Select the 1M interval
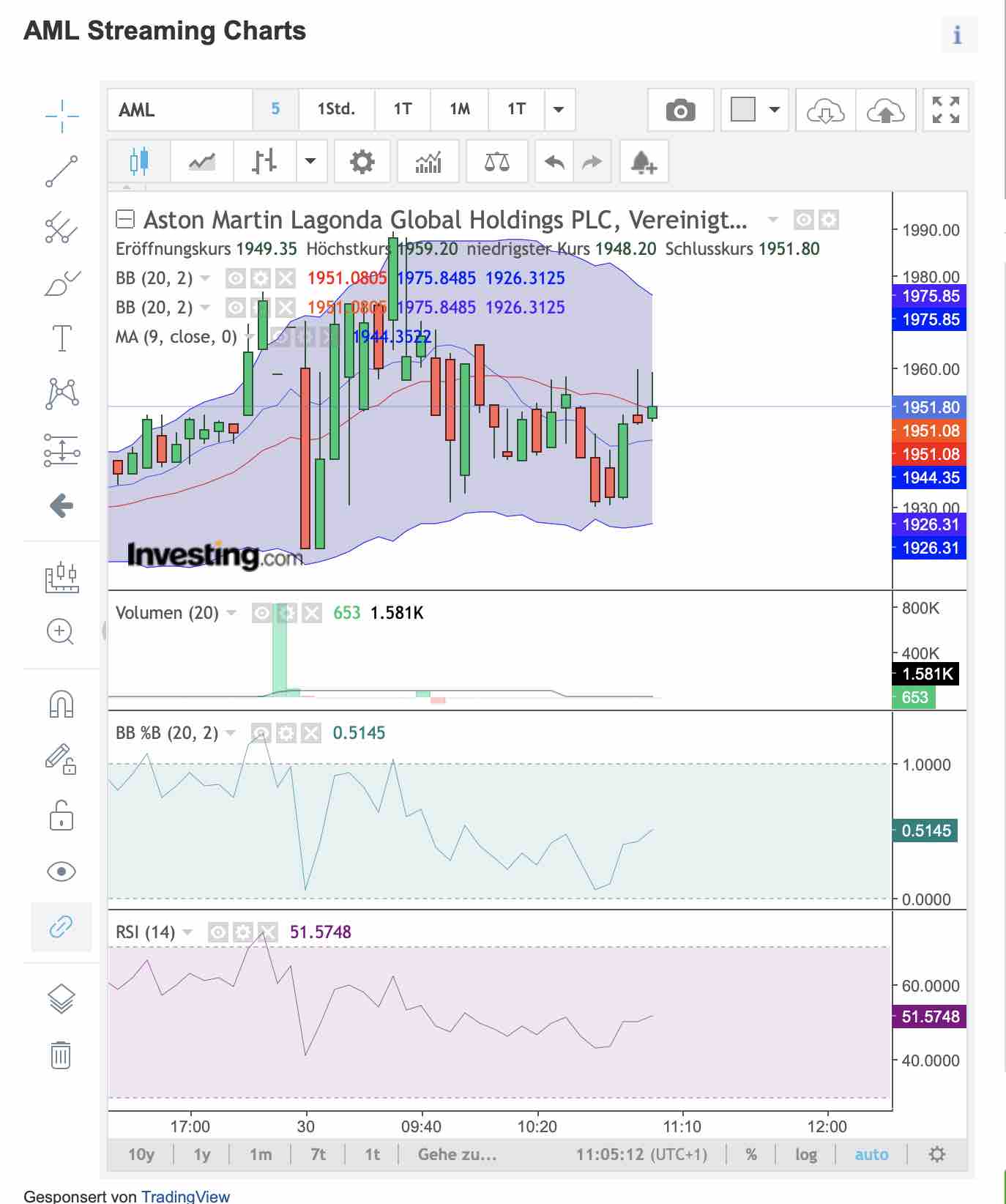Viewport: 1006px width, 1204px height. pyautogui.click(x=460, y=109)
